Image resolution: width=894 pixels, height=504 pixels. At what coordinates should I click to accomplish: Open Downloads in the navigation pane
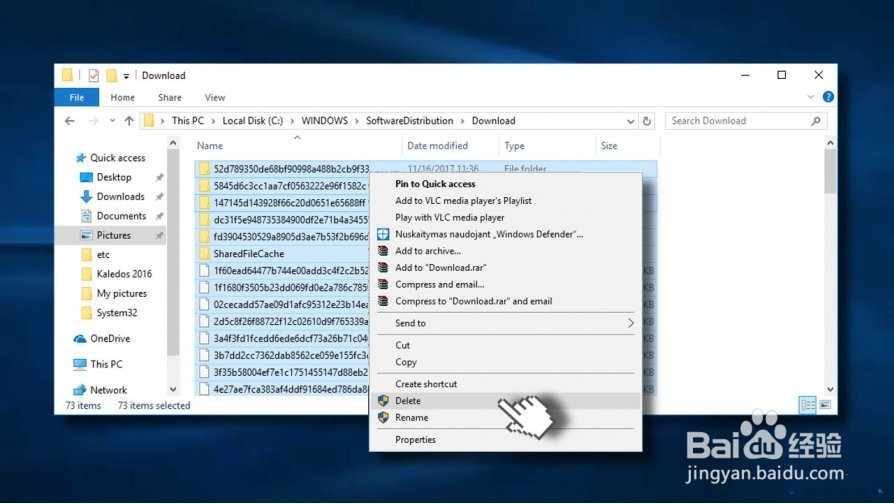click(x=120, y=197)
